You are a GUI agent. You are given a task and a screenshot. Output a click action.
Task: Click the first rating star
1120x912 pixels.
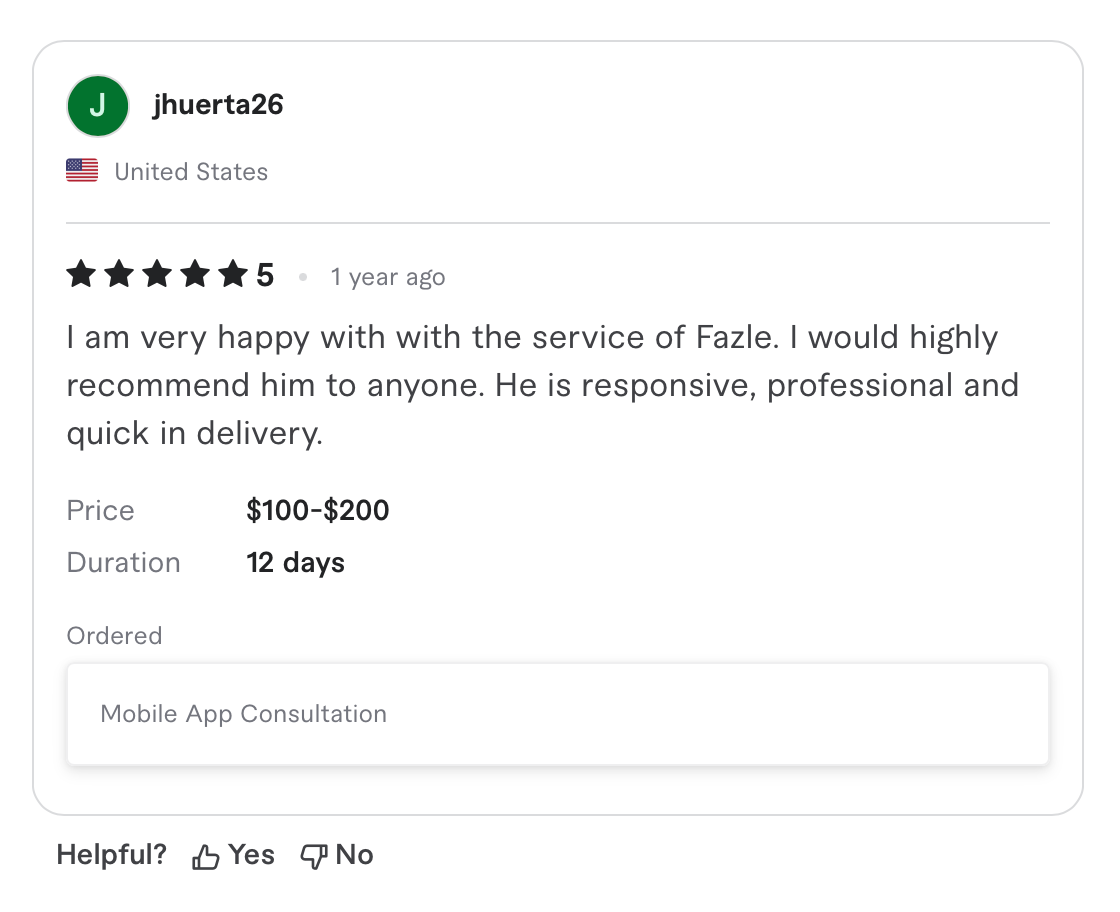click(x=81, y=273)
